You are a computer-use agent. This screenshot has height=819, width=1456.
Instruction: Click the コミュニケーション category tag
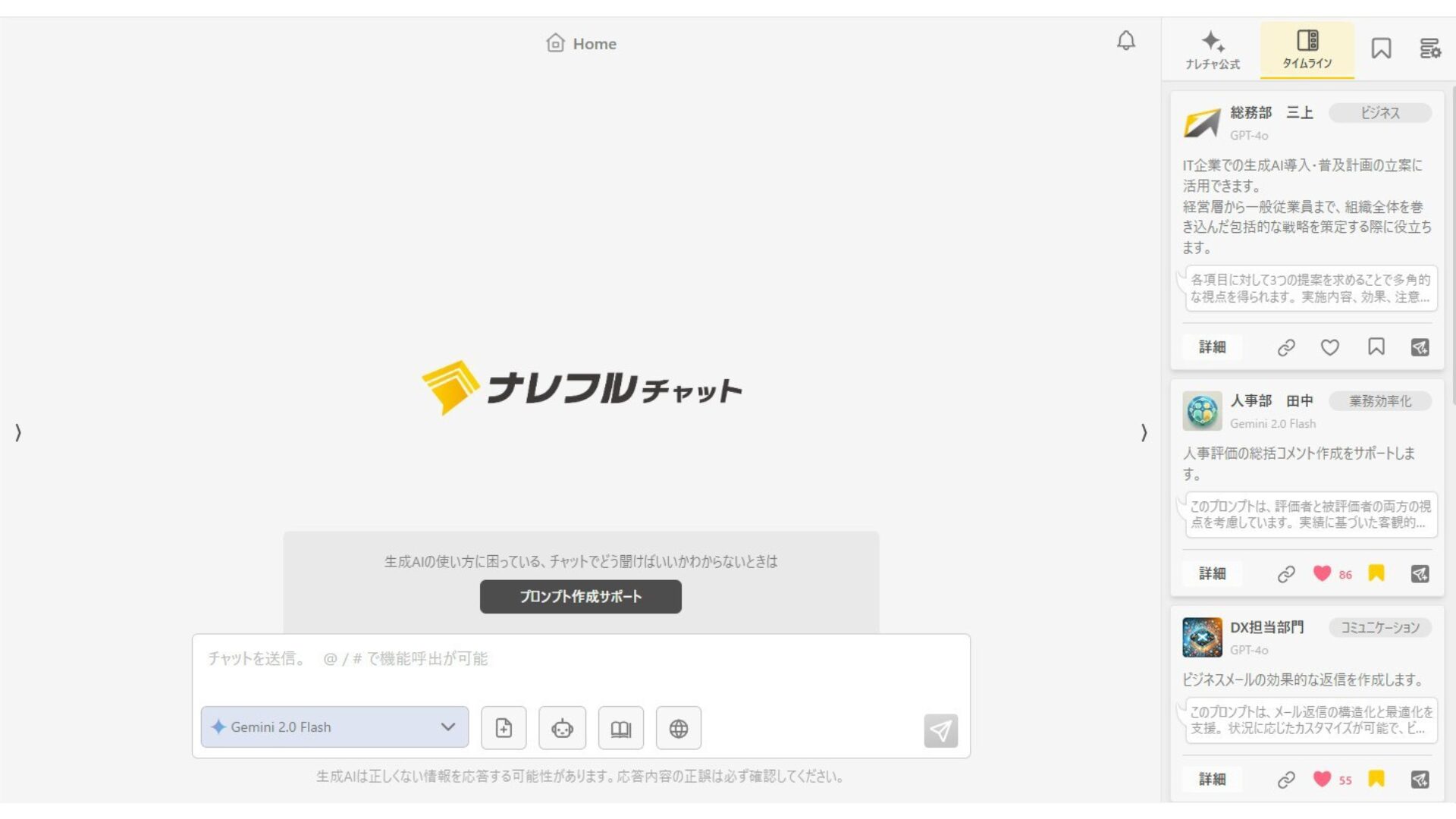(x=1380, y=628)
